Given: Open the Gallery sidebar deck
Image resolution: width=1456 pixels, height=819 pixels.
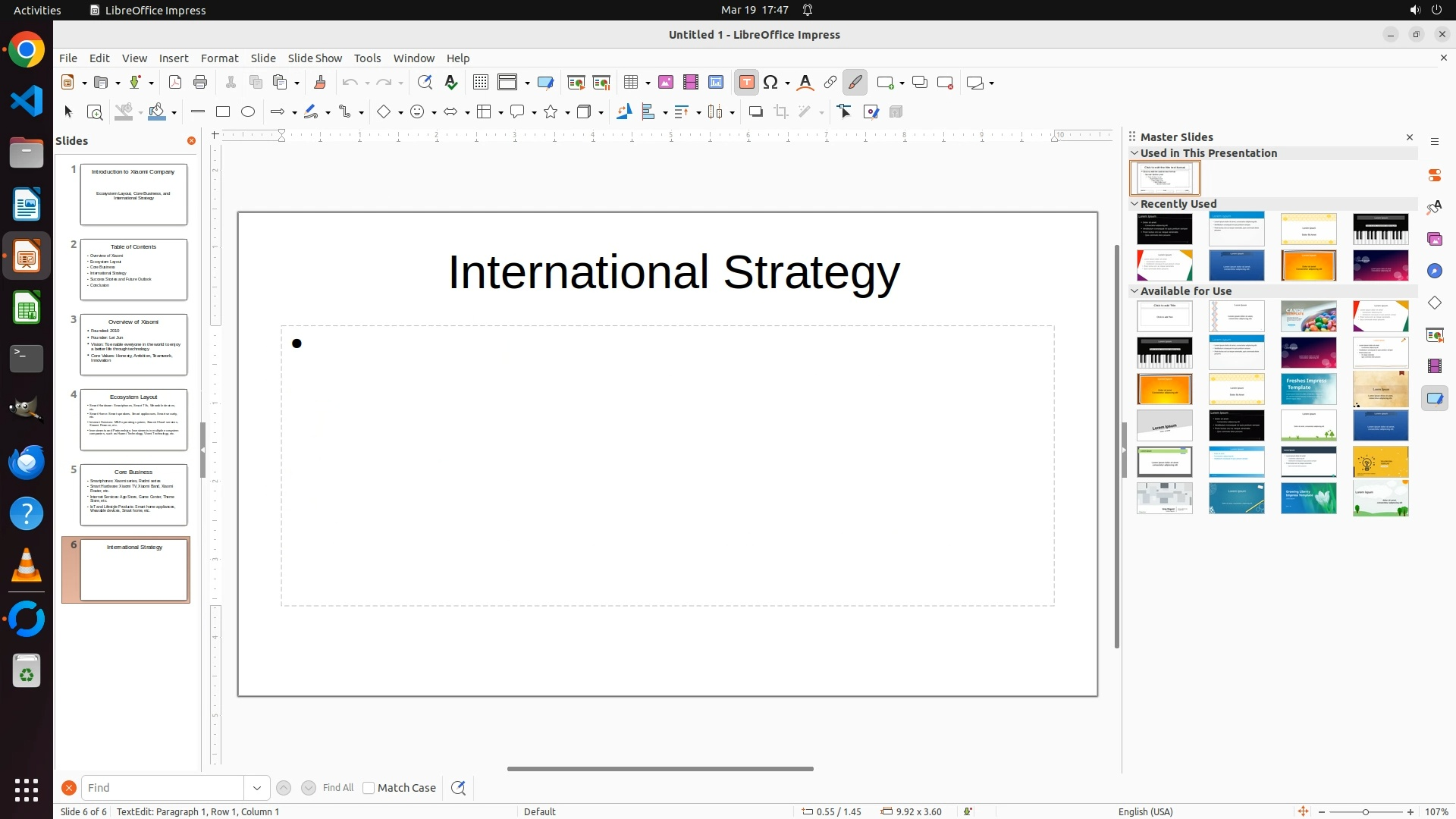Looking at the screenshot, I should click(x=1435, y=240).
